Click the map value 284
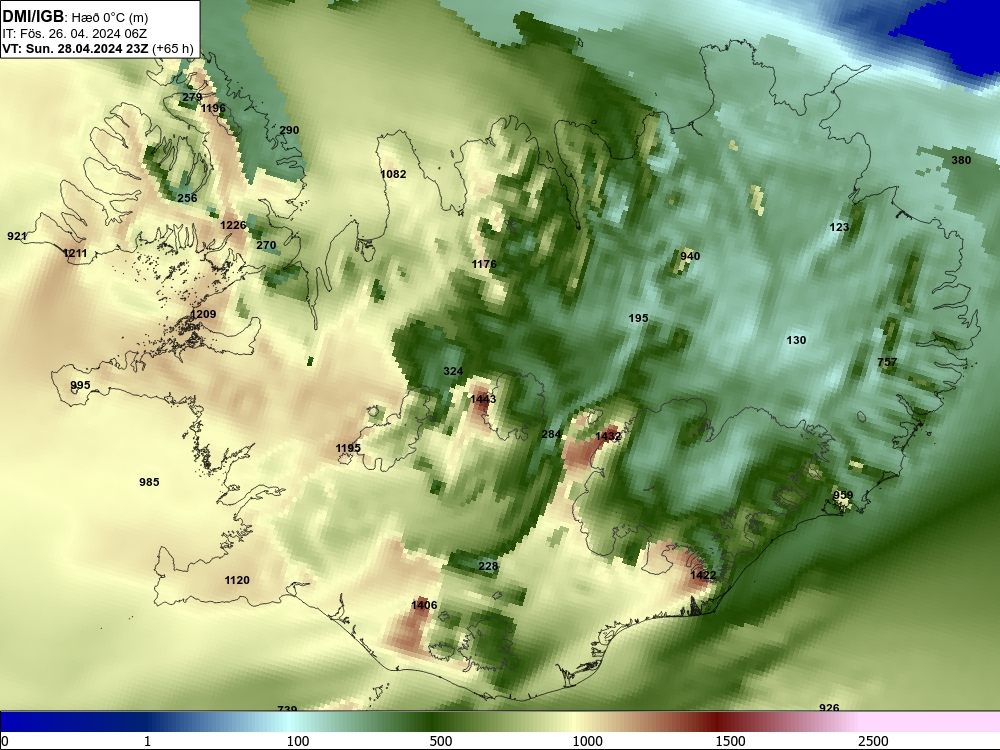Image resolution: width=1000 pixels, height=750 pixels. point(551,434)
